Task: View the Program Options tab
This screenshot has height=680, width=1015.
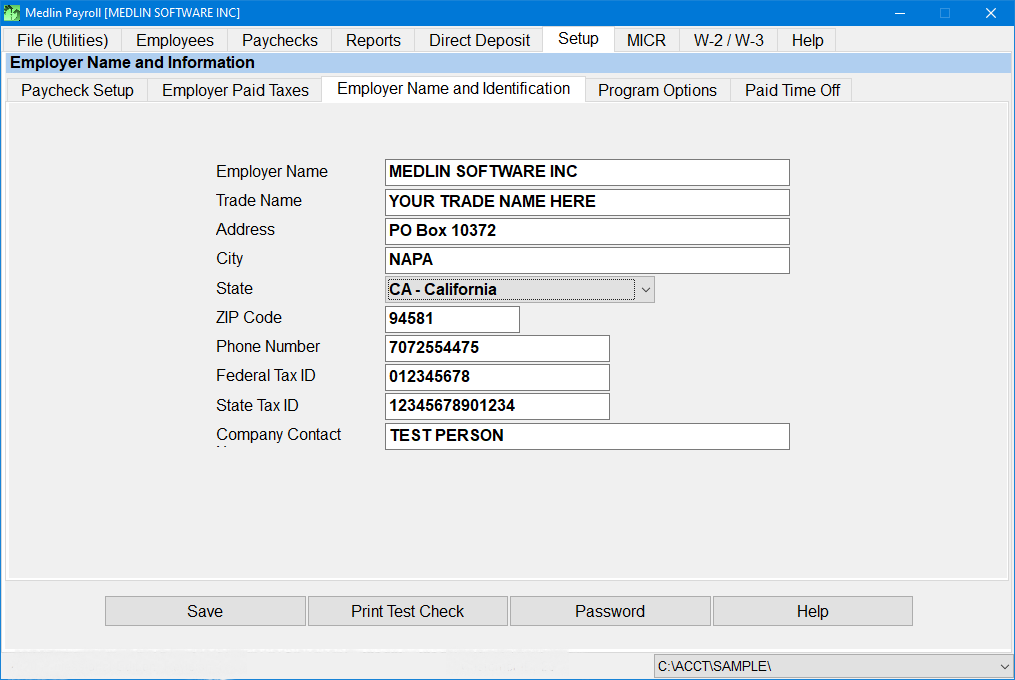Action: coord(657,89)
